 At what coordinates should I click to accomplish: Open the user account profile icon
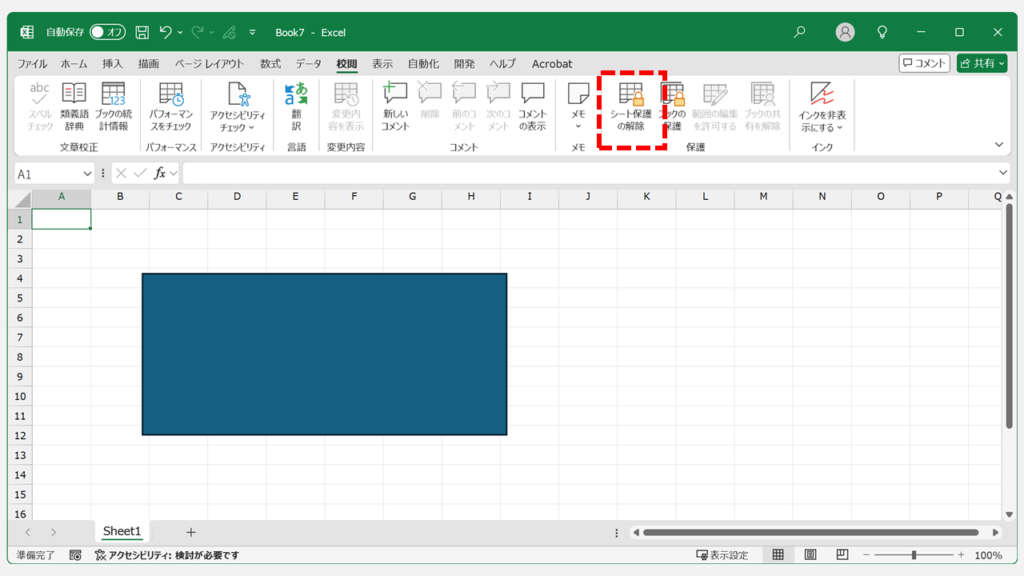click(x=844, y=32)
